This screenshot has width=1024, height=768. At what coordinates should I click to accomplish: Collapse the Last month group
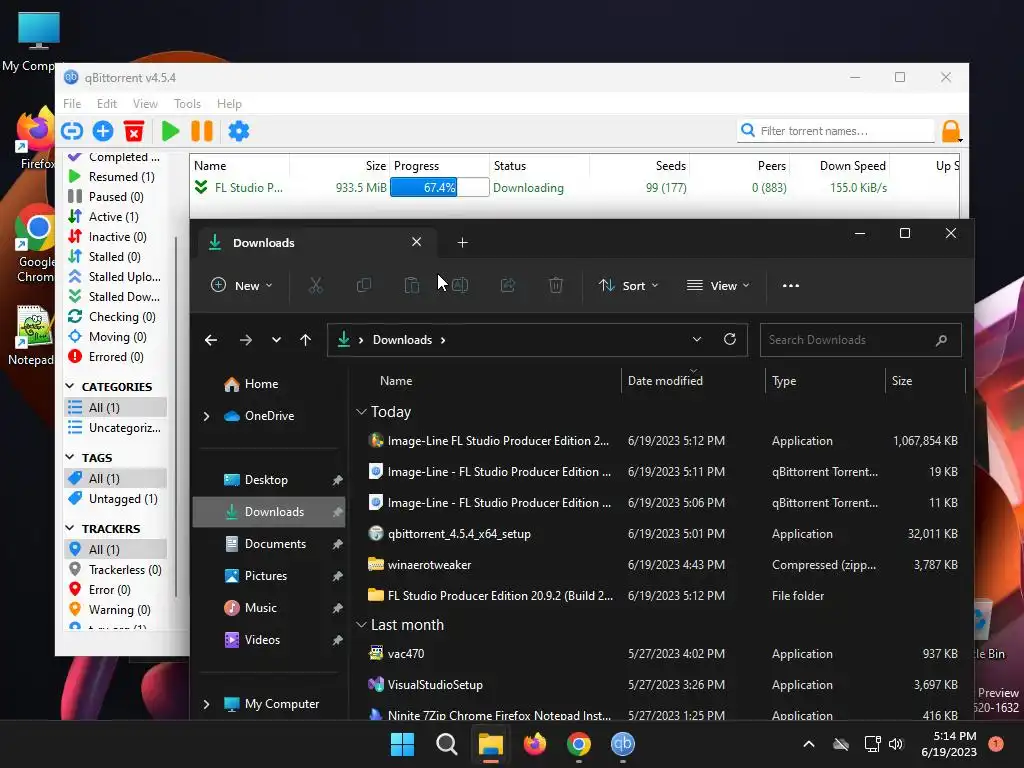(361, 625)
